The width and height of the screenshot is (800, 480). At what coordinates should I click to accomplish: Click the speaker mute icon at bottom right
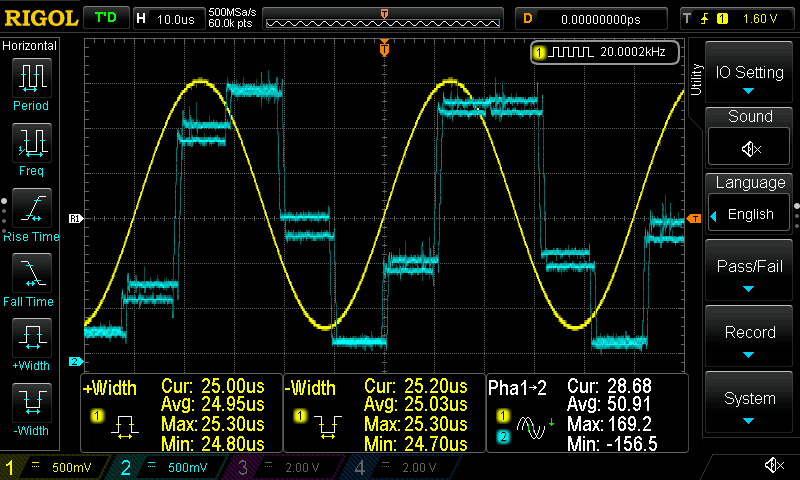[773, 465]
